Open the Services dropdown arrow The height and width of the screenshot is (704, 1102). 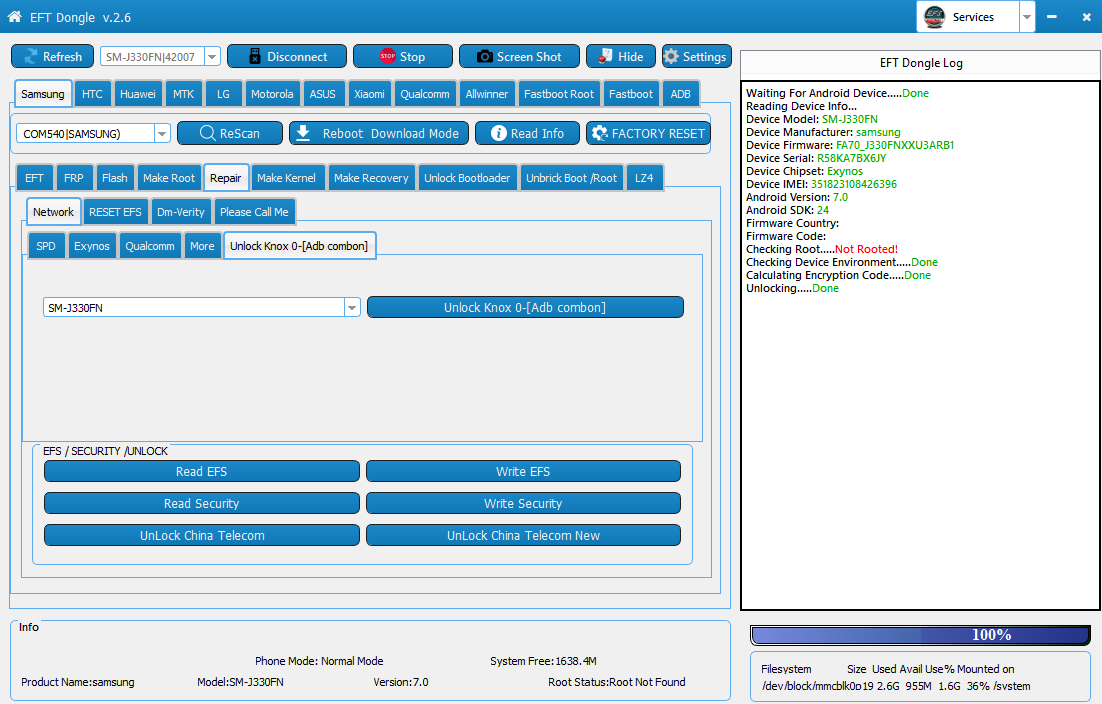(1027, 17)
